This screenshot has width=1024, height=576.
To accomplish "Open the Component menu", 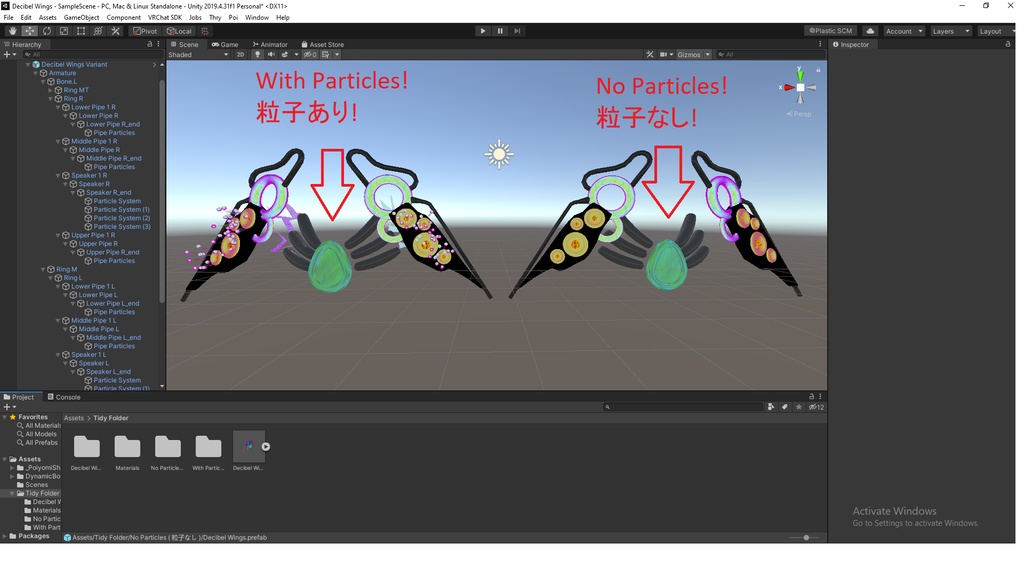I will pos(123,18).
